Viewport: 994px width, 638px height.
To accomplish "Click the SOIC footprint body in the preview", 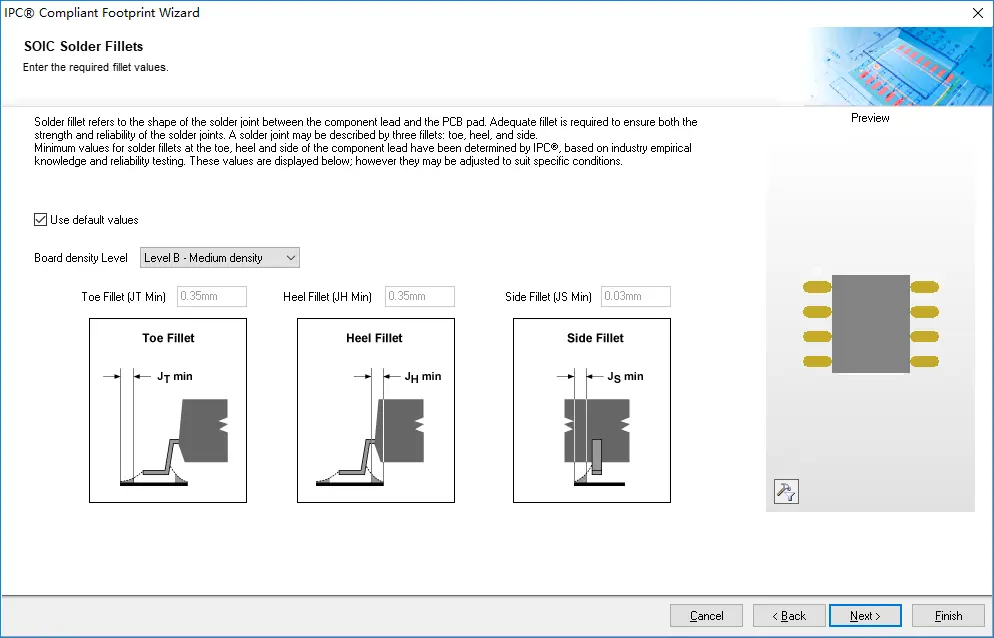I will (870, 324).
